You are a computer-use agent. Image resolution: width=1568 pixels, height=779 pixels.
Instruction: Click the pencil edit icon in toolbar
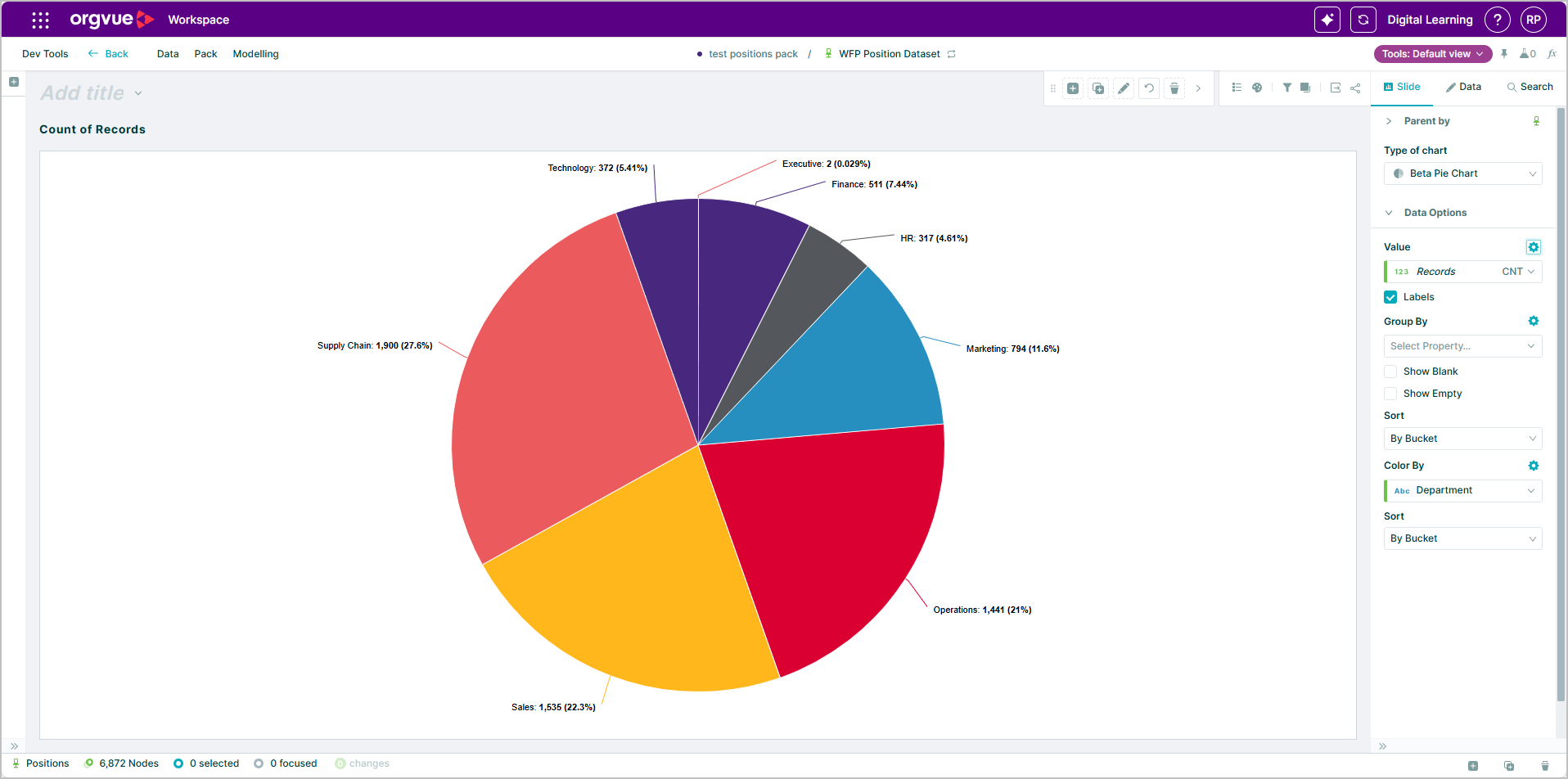[1124, 88]
